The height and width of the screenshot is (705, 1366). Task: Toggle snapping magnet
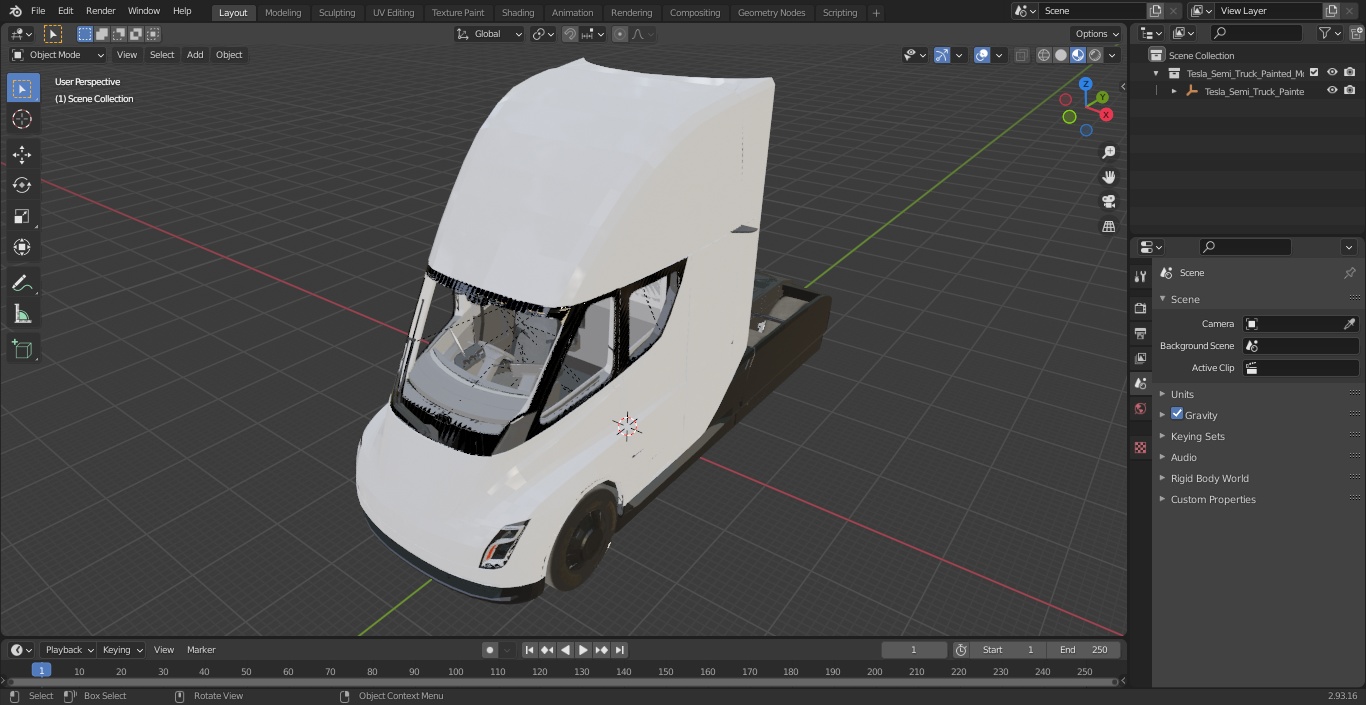pyautogui.click(x=570, y=34)
